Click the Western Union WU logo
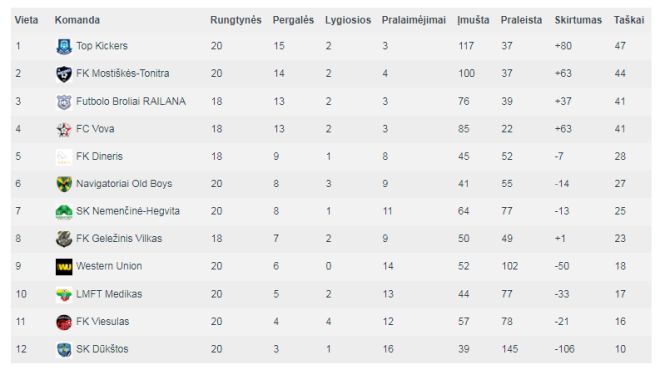Viewport: 660px width, 370px height. (x=64, y=266)
